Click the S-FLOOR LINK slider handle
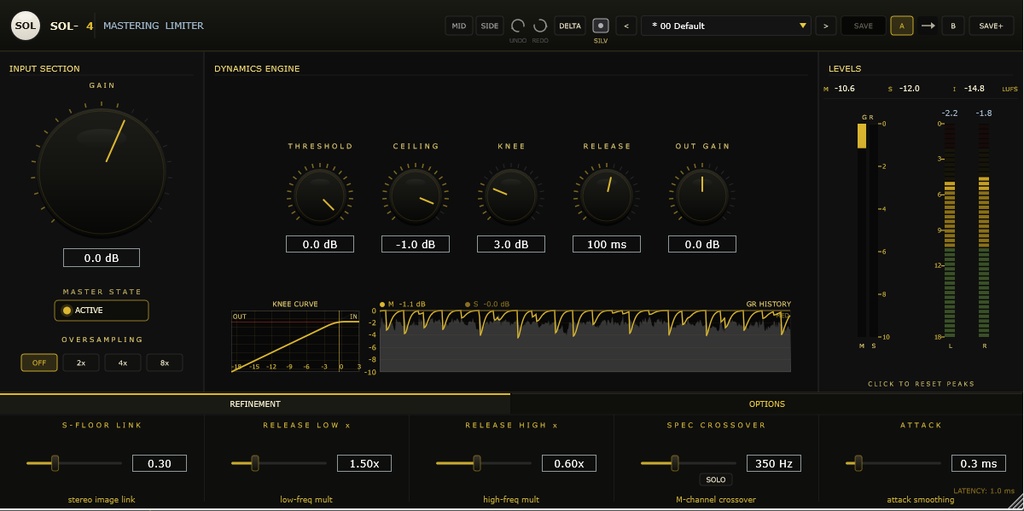The width and height of the screenshot is (1024, 511). [x=55, y=463]
